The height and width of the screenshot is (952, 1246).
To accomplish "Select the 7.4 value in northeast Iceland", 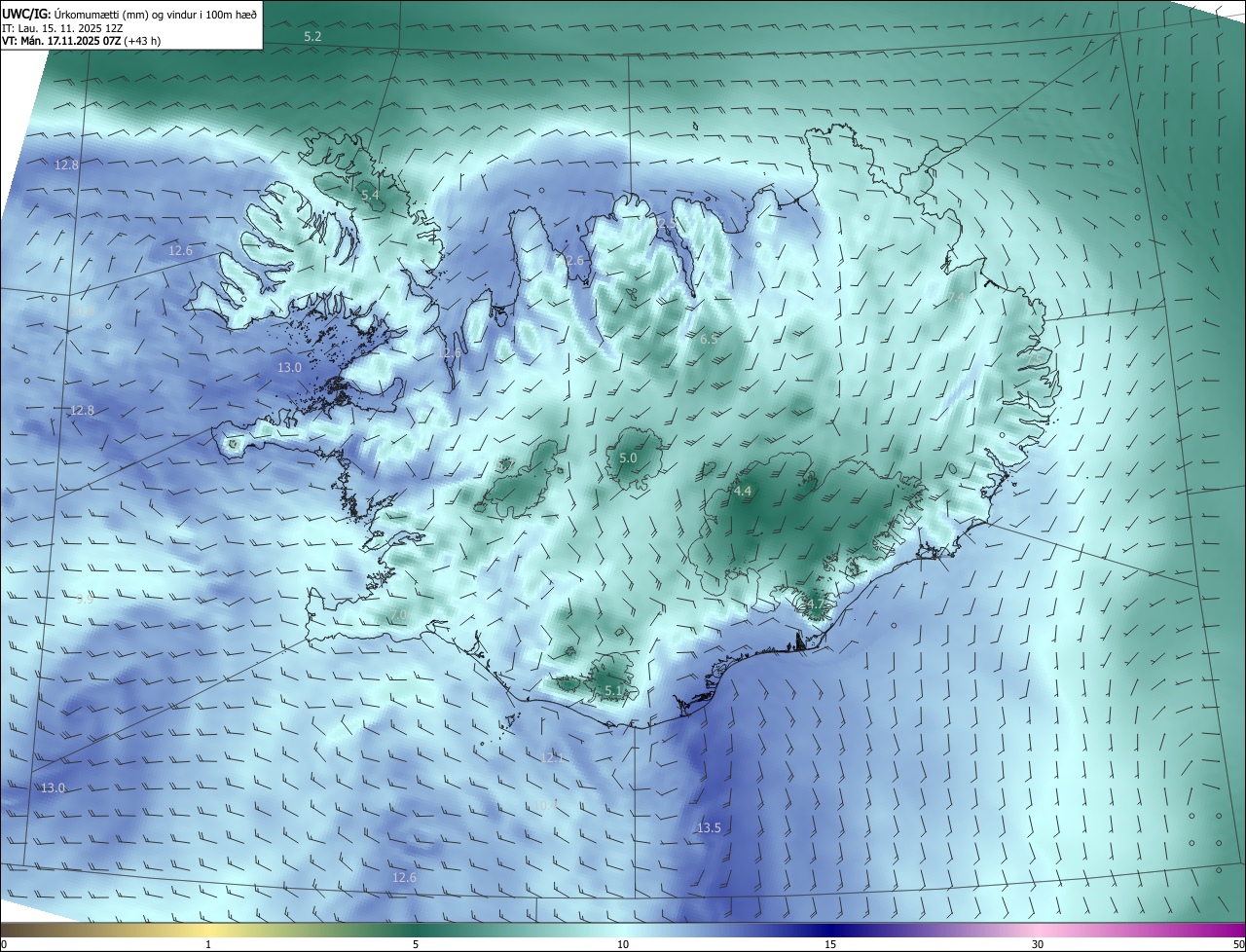I will 957,297.
